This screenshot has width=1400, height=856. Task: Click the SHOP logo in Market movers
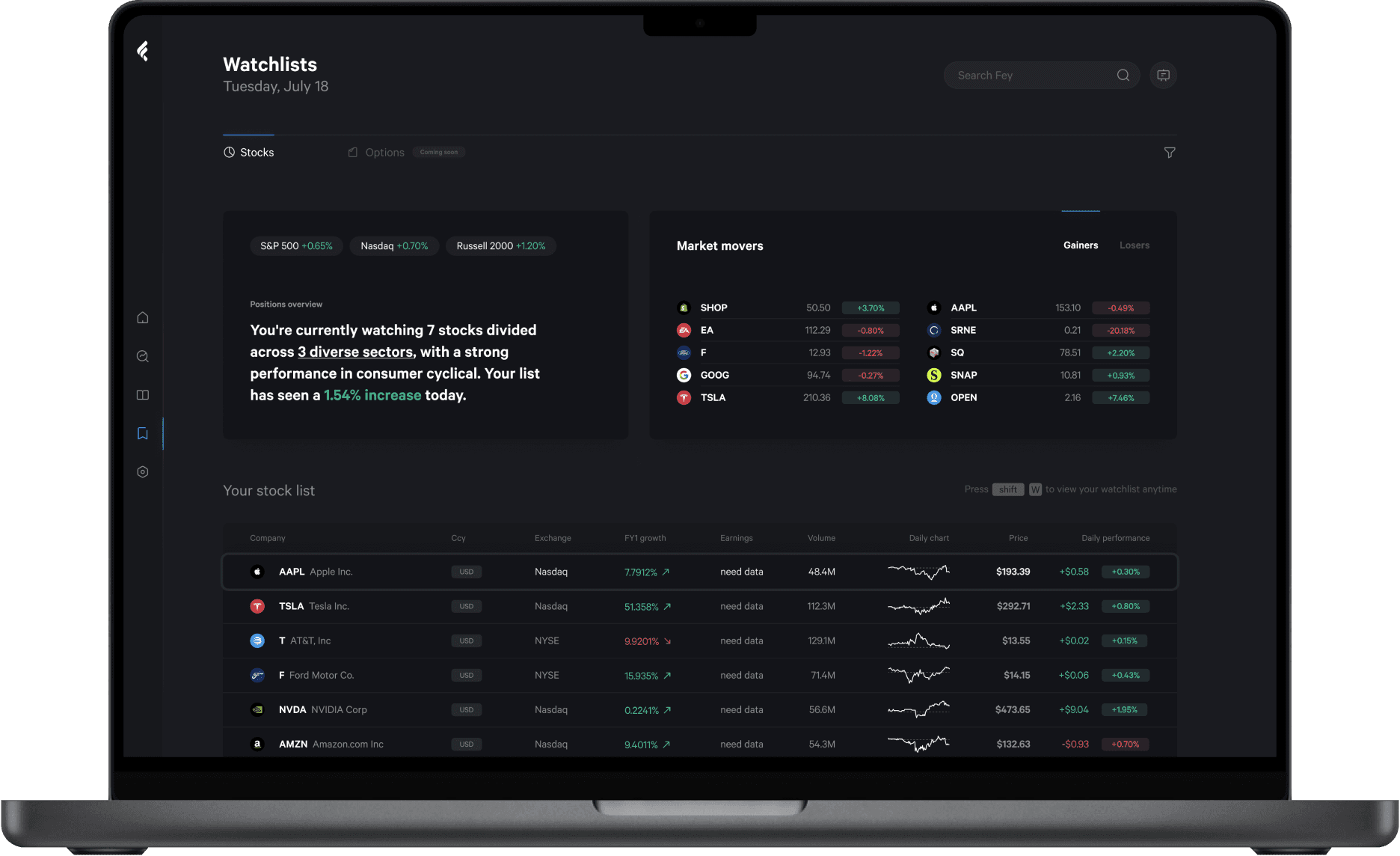(x=684, y=308)
